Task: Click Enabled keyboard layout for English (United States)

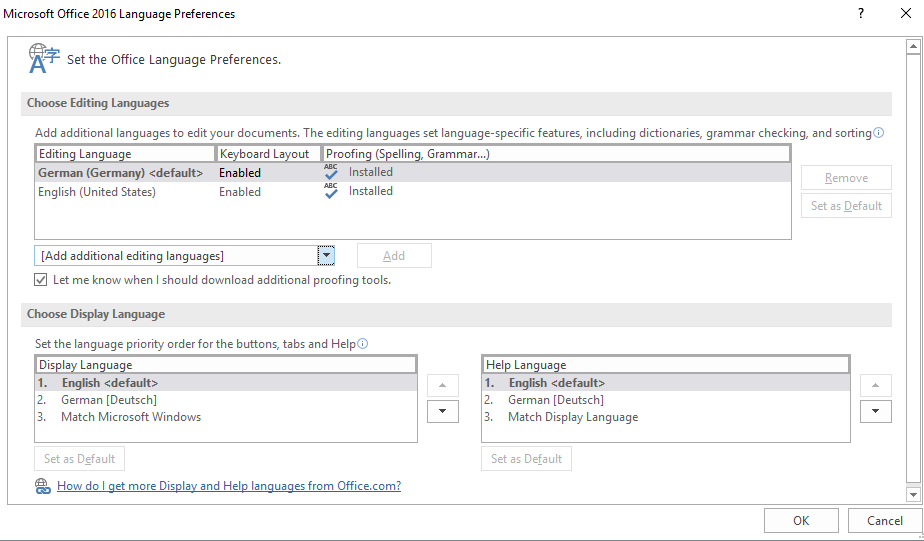Action: click(x=240, y=192)
